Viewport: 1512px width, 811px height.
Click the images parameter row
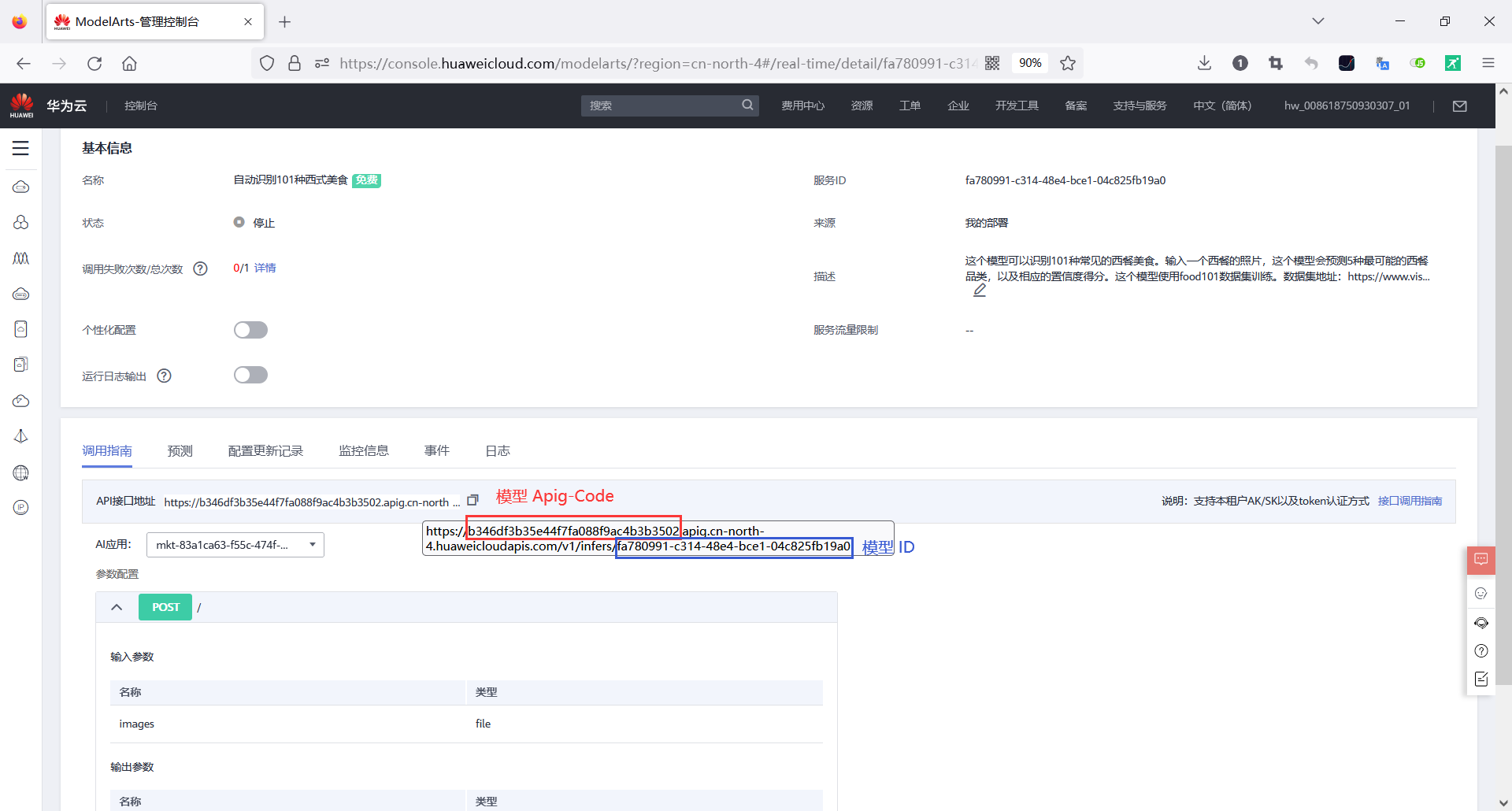466,724
